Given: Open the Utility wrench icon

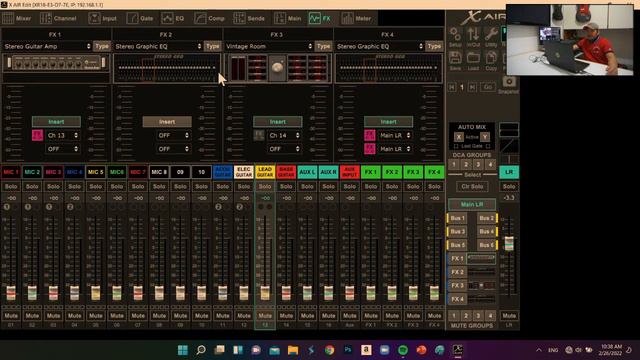Looking at the screenshot, I should pos(491,36).
